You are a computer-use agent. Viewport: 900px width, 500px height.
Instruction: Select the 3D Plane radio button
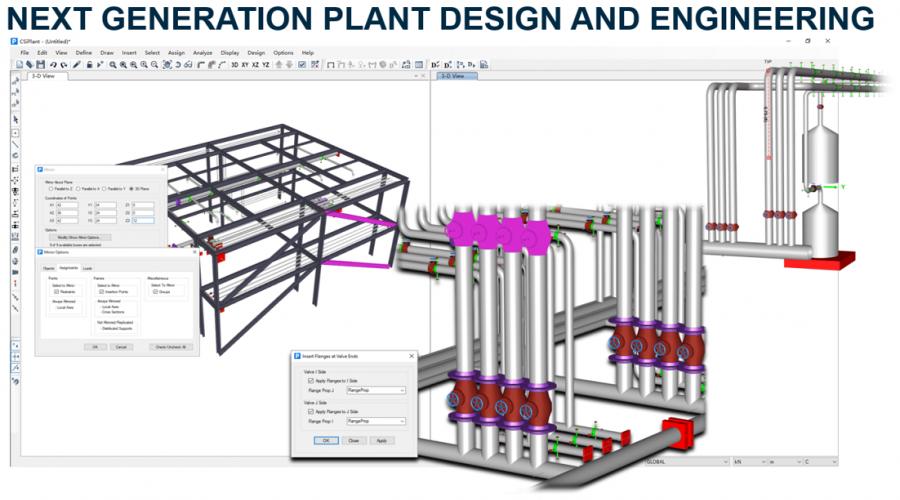pyautogui.click(x=131, y=188)
